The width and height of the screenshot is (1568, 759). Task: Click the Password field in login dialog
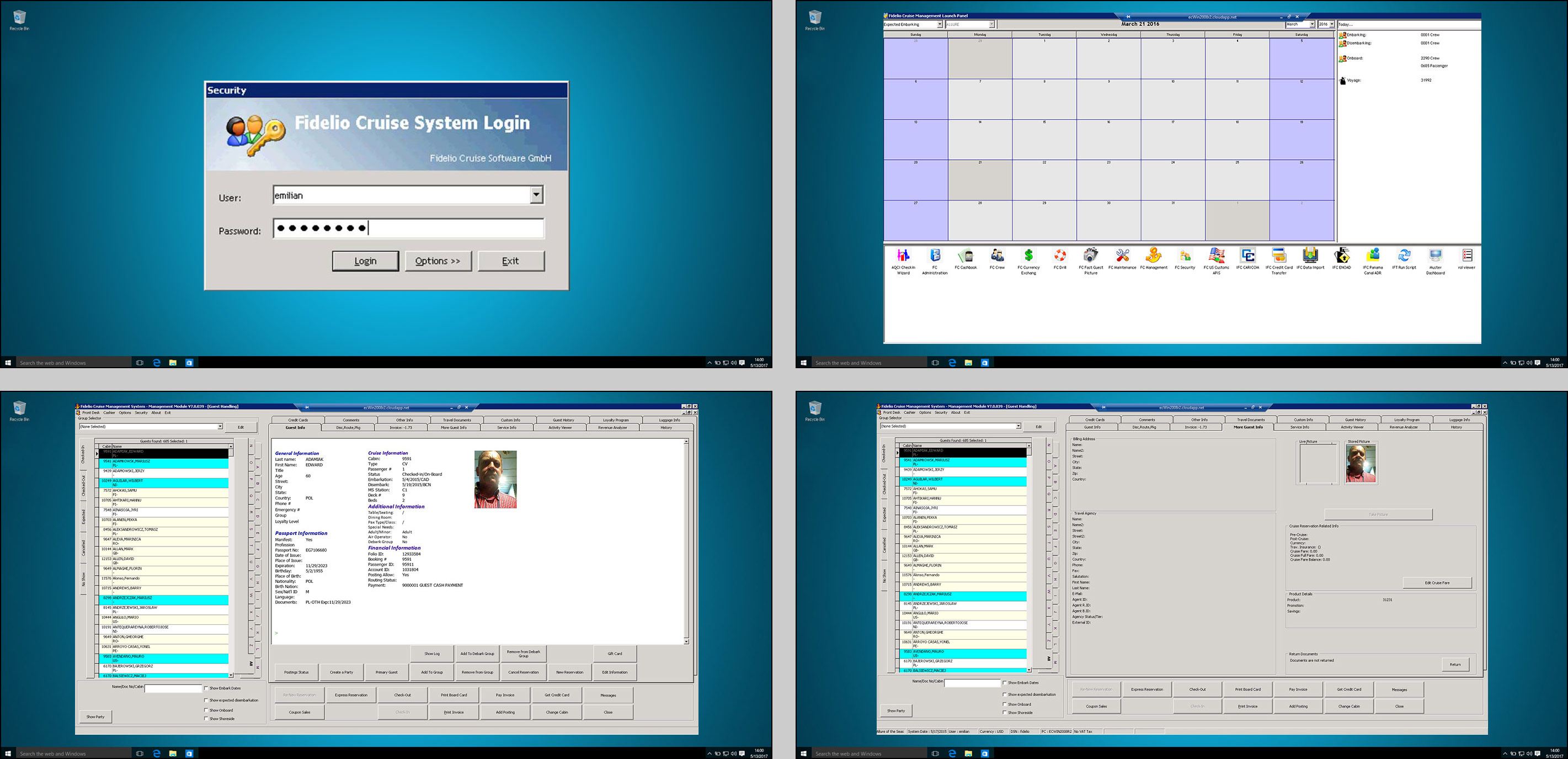click(408, 229)
